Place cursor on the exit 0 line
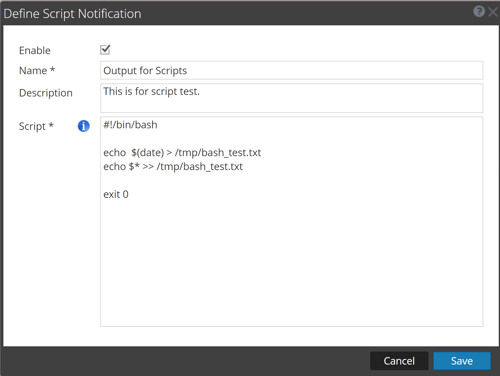This screenshot has width=500, height=376. tap(116, 194)
